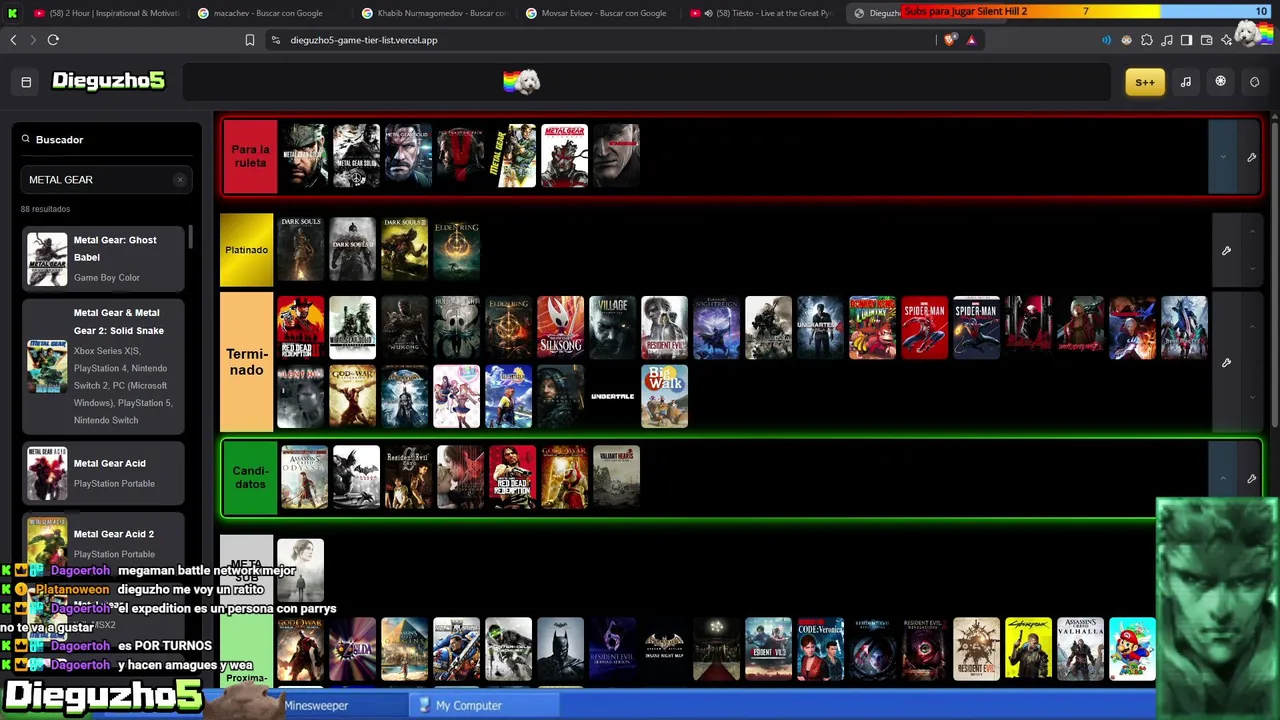
Task: Open the browser sidebar panel icon
Action: click(x=1186, y=40)
